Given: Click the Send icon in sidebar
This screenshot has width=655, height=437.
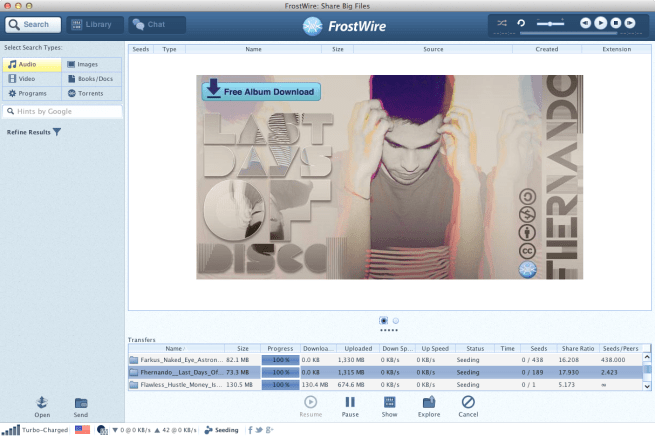Looking at the screenshot, I should (x=80, y=407).
